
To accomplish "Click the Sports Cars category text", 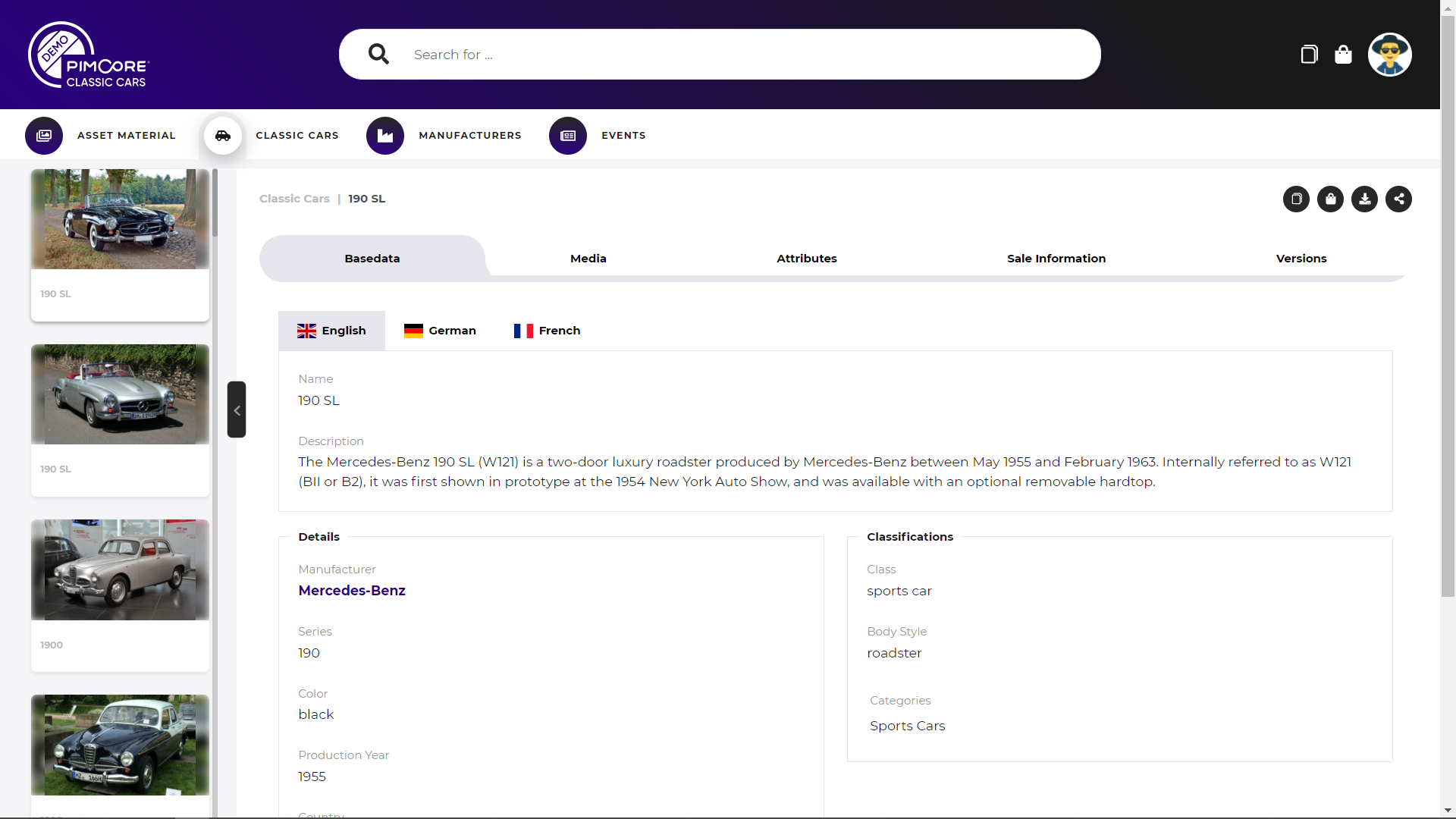I will tap(907, 726).
